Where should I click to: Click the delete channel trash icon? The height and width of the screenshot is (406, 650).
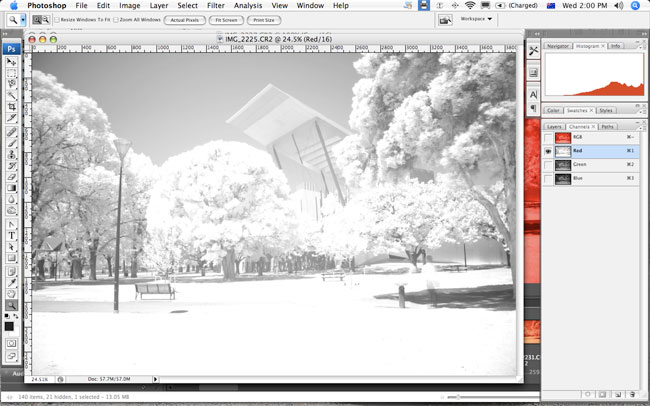point(633,394)
